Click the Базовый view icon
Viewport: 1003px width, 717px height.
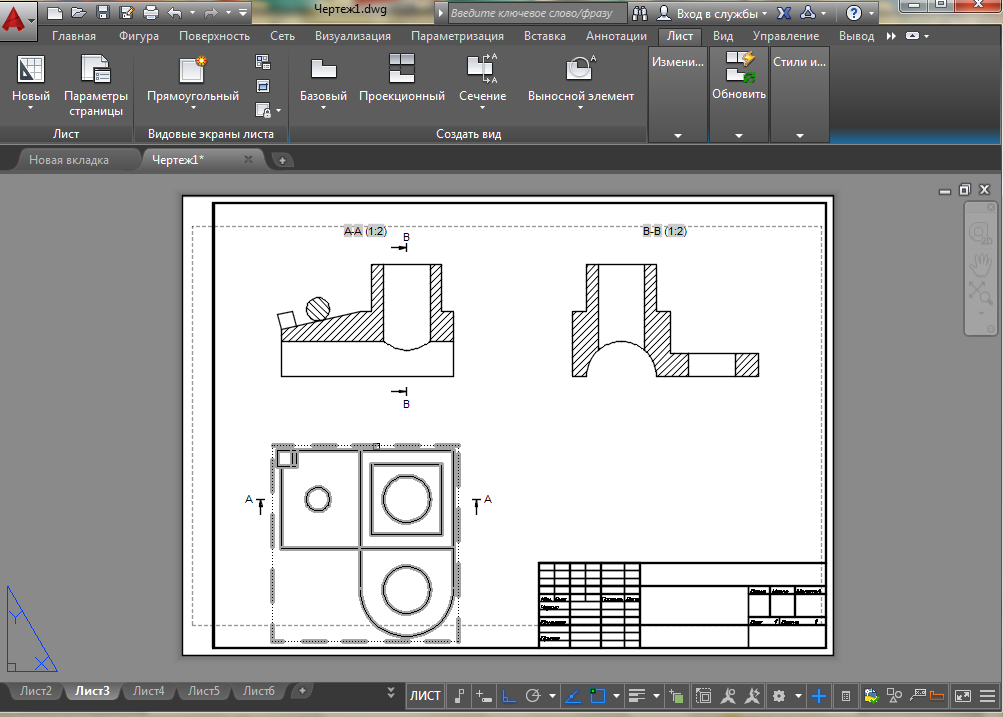pyautogui.click(x=323, y=68)
